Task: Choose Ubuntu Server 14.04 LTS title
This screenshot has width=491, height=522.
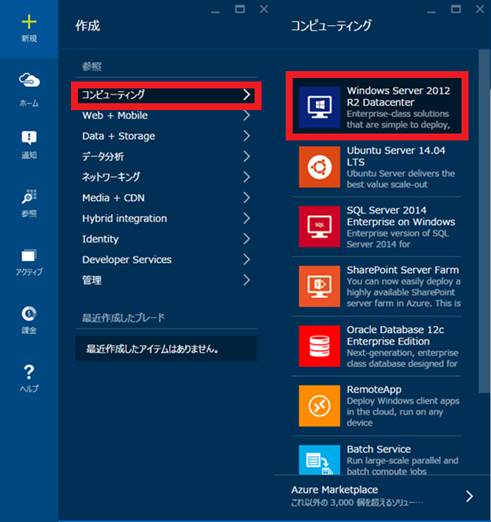Action: coord(396,156)
